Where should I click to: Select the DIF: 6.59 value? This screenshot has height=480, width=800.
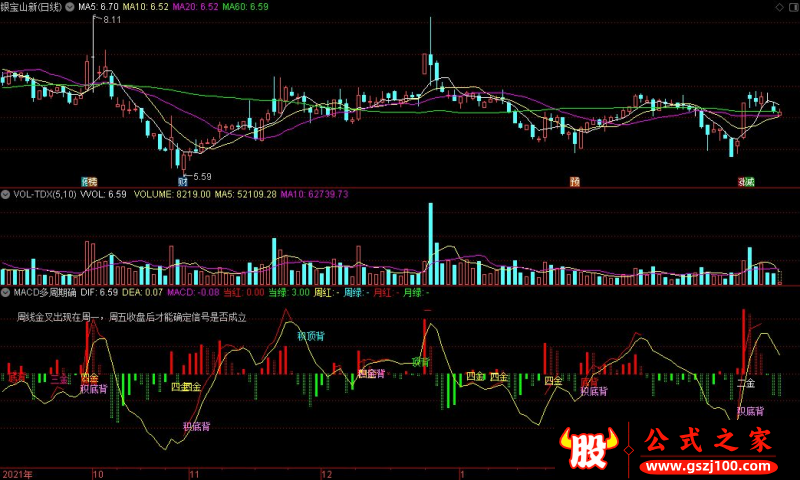coord(99,293)
